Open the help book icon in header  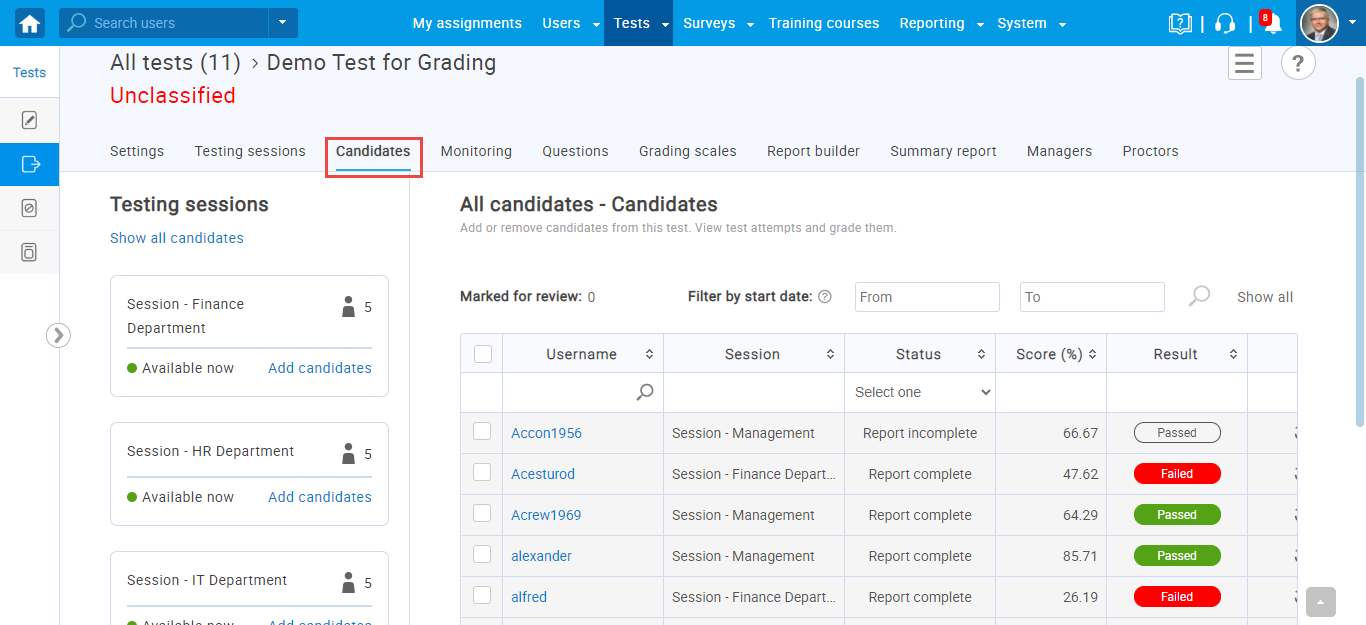coord(1180,24)
